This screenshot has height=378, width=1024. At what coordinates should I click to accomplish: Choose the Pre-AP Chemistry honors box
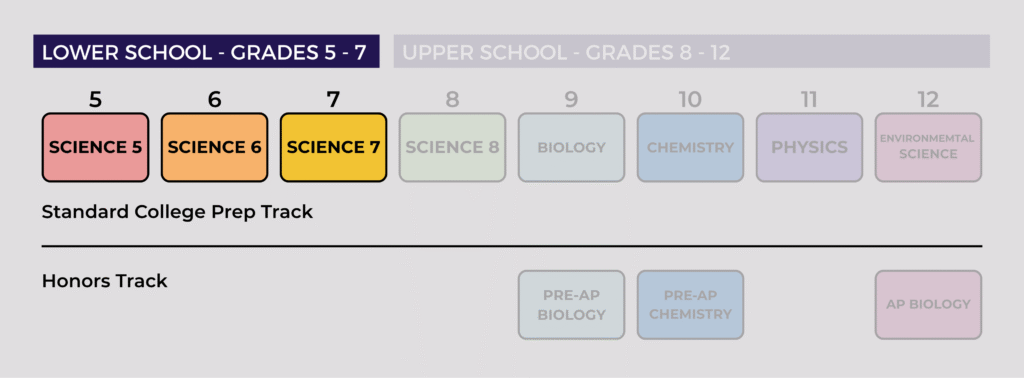[x=690, y=305]
